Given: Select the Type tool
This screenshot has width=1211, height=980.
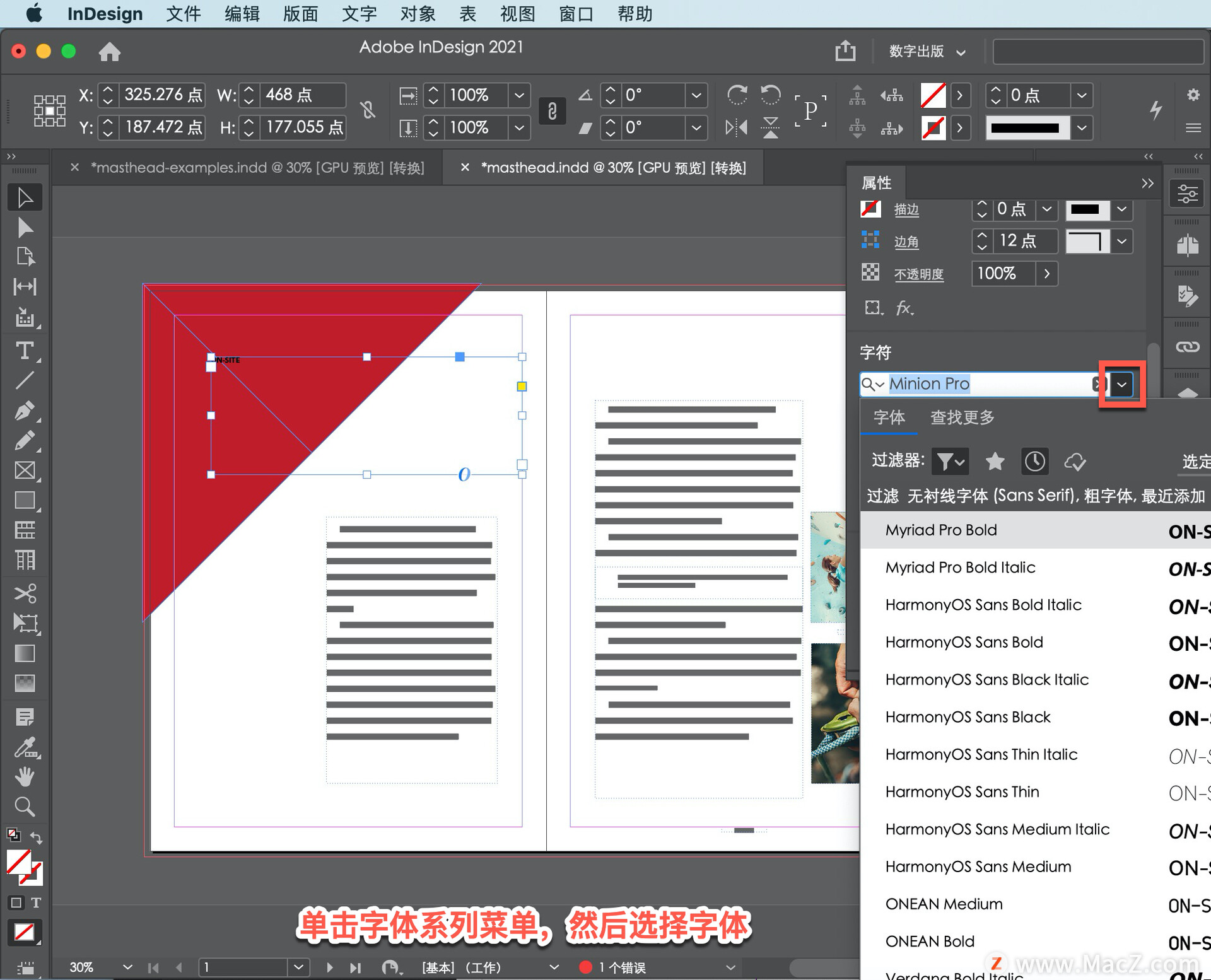Looking at the screenshot, I should point(25,350).
